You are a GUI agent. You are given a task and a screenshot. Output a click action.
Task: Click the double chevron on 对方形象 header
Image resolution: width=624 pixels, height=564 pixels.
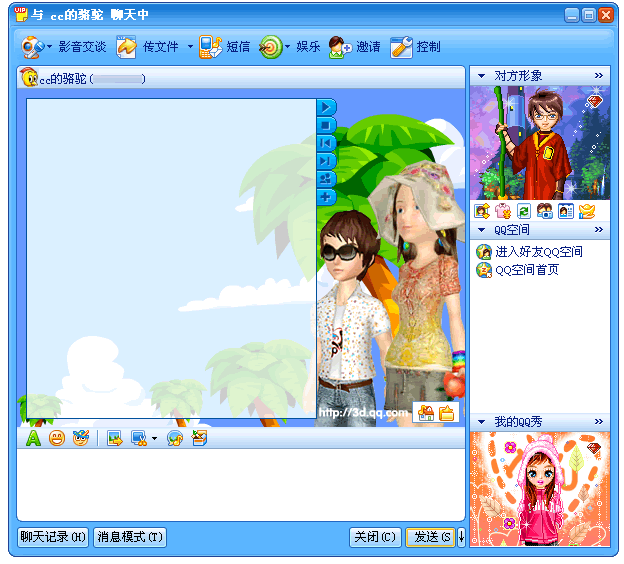click(x=599, y=76)
